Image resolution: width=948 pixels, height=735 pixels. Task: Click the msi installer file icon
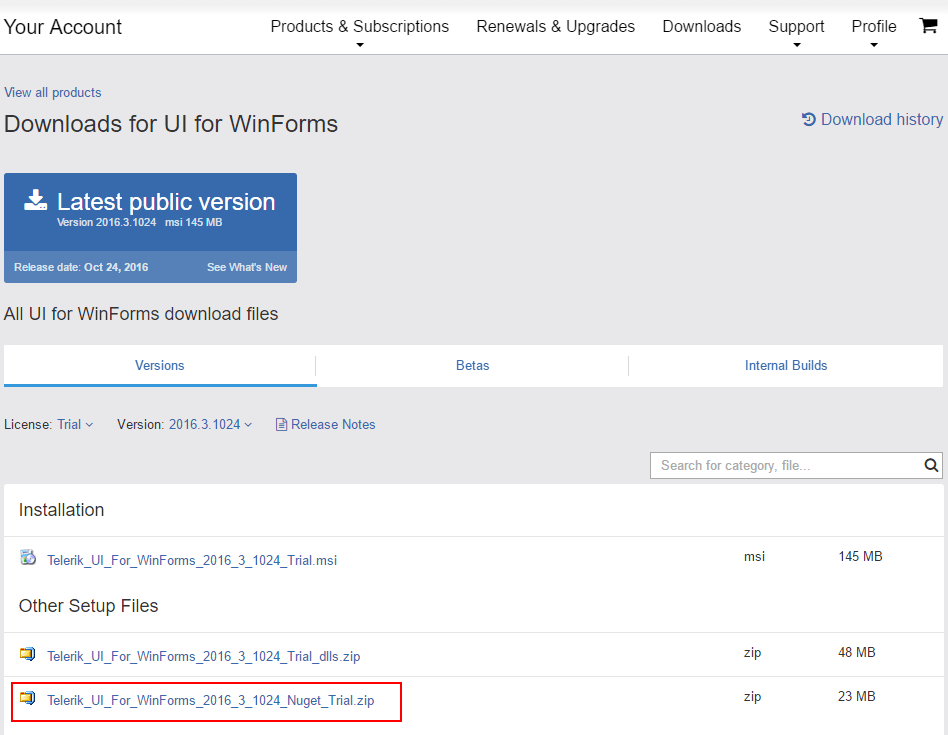[28, 557]
